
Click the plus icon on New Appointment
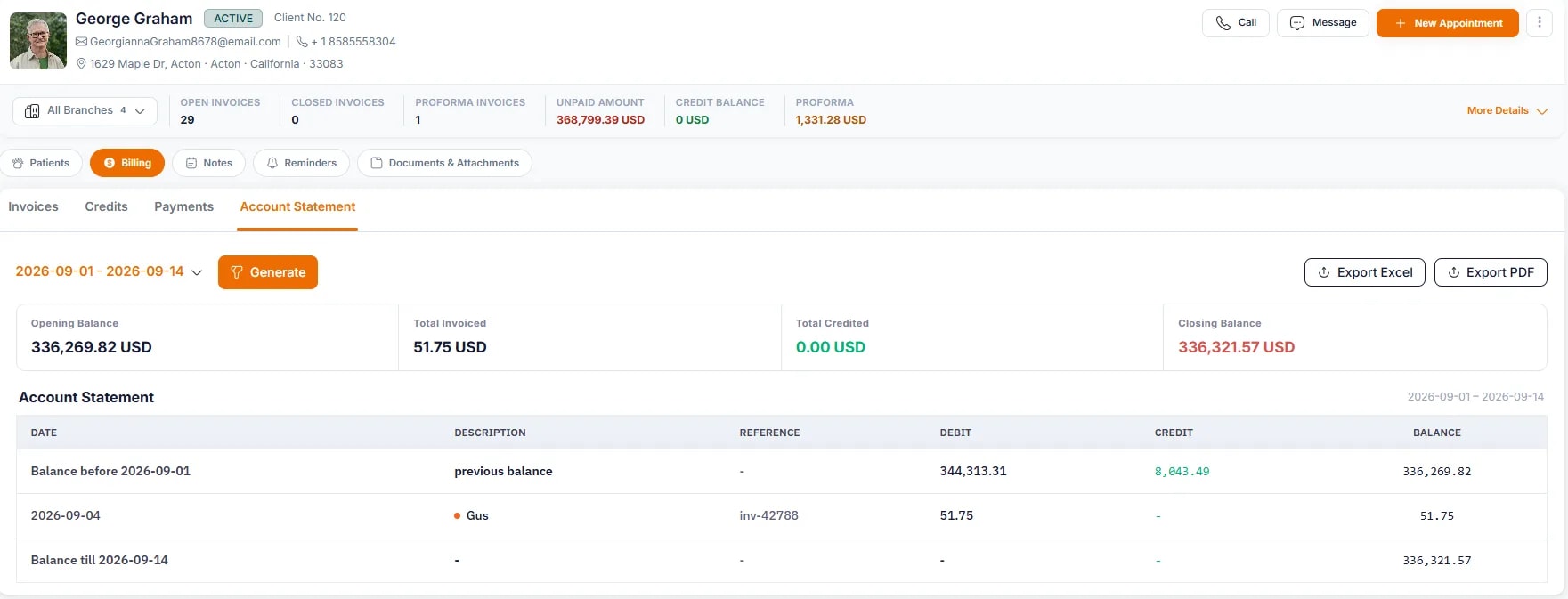[x=1401, y=23]
